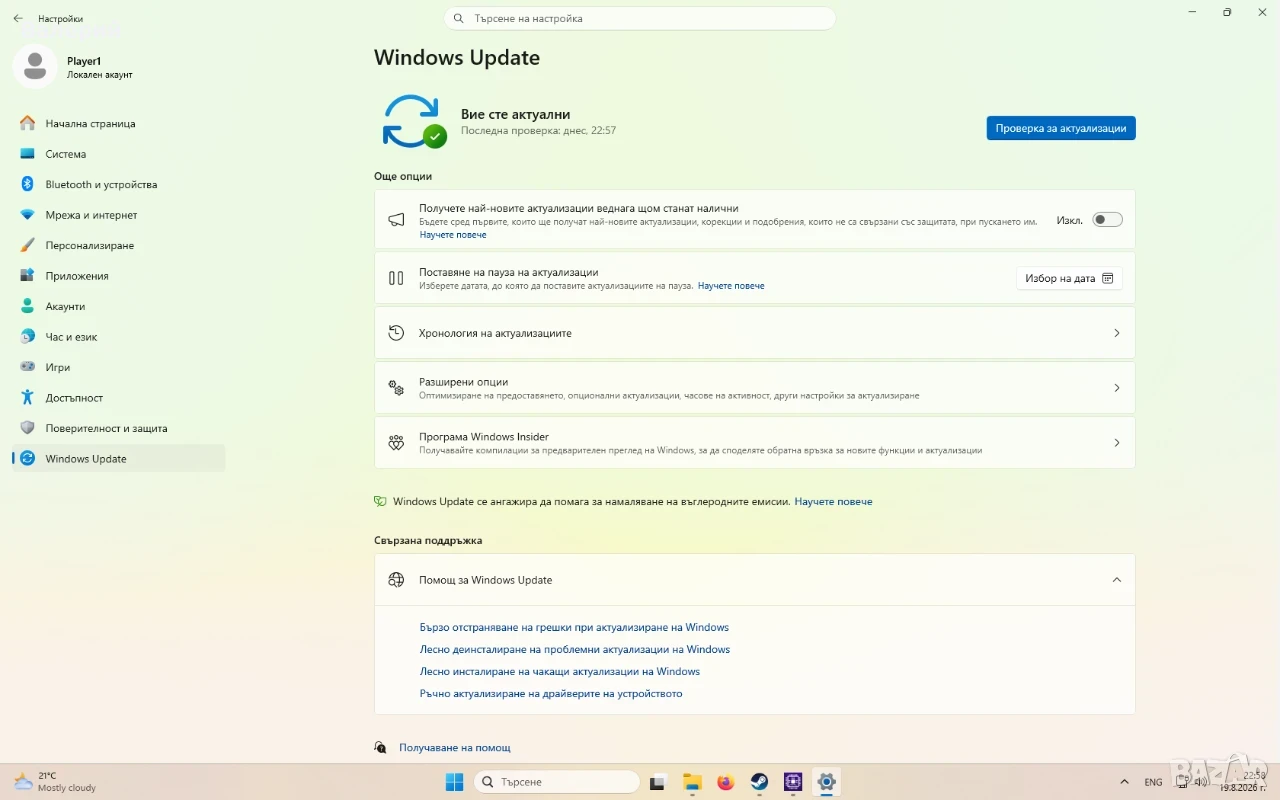The width and height of the screenshot is (1280, 800).
Task: Open Разширени опции page
Action: coord(755,388)
